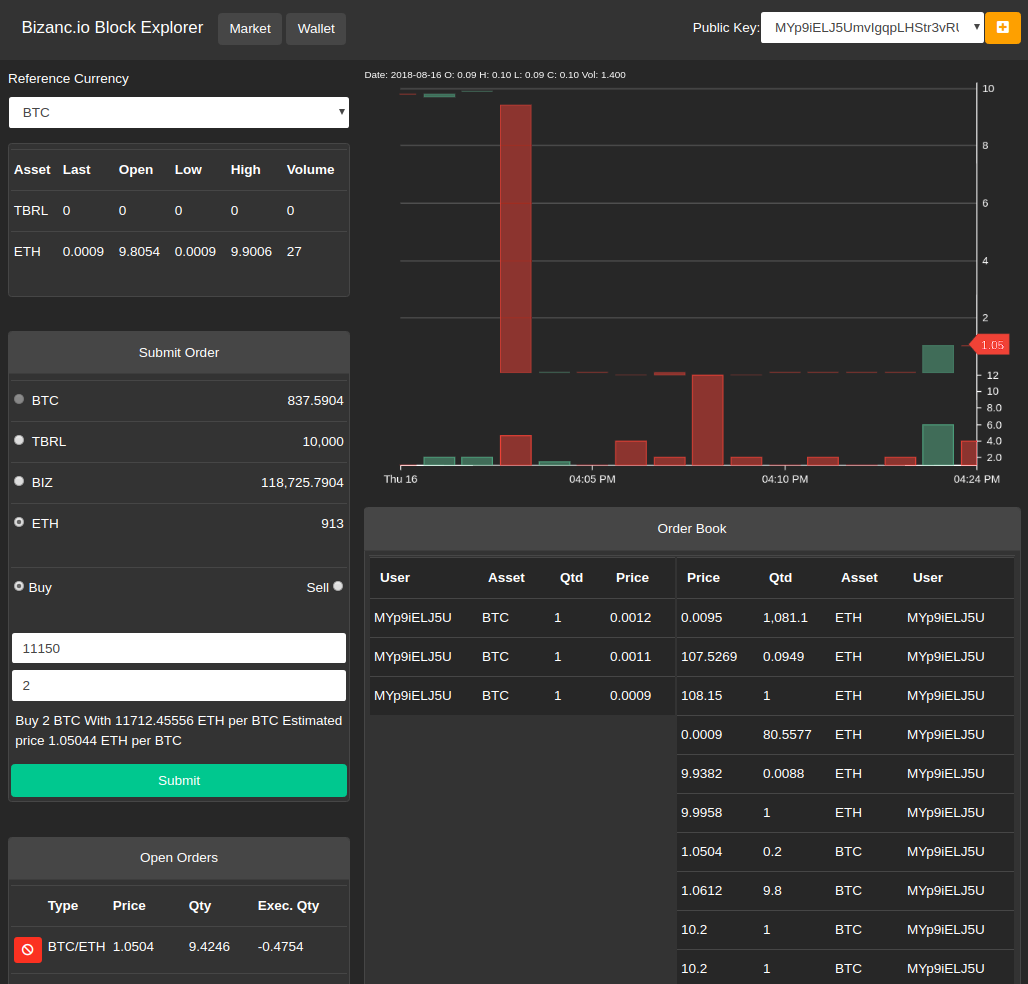Open the Wallet tab
This screenshot has width=1028, height=984.
[316, 29]
